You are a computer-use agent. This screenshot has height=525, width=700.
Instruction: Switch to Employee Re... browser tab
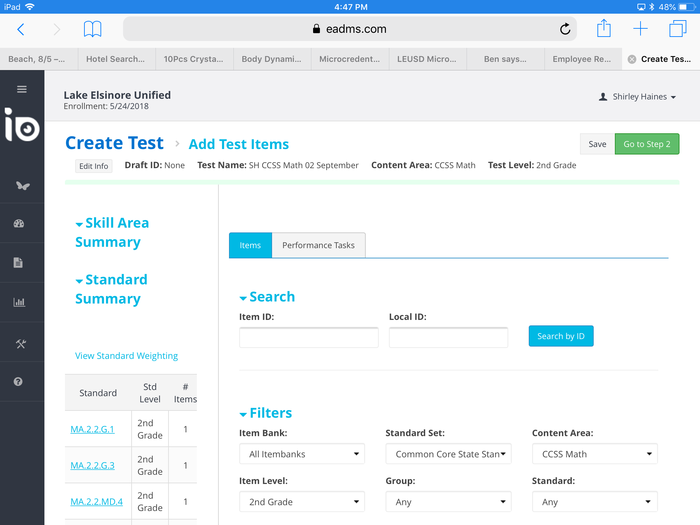pos(583,59)
